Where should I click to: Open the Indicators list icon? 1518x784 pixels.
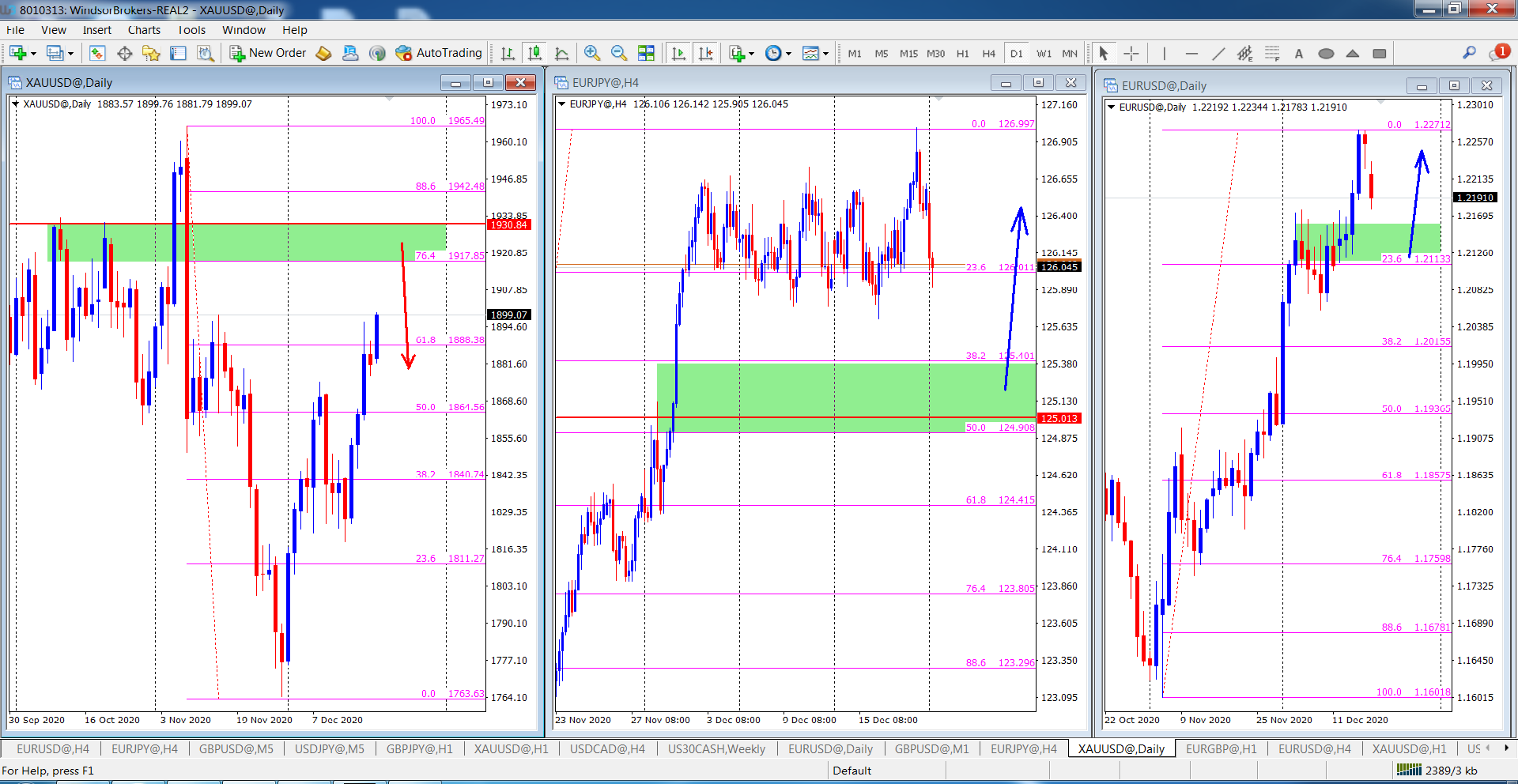pyautogui.click(x=737, y=53)
